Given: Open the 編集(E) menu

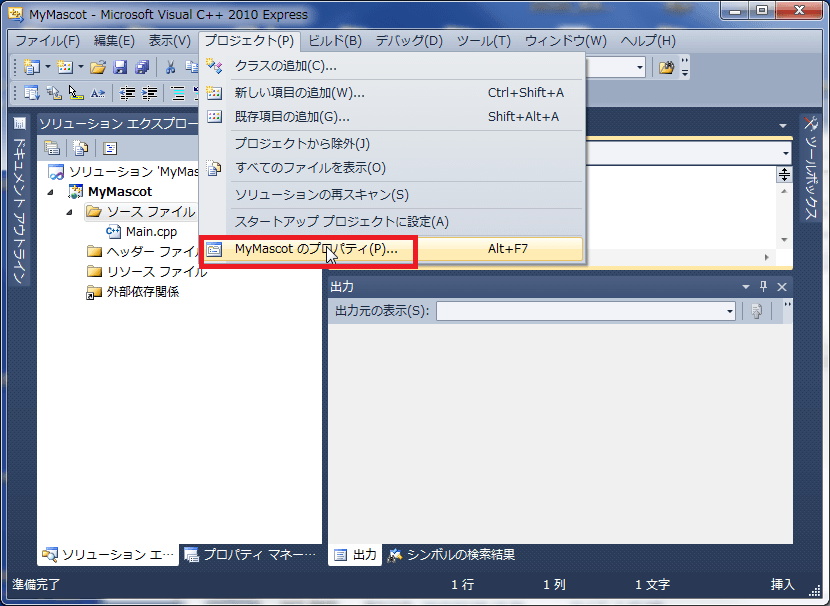Looking at the screenshot, I should (114, 41).
